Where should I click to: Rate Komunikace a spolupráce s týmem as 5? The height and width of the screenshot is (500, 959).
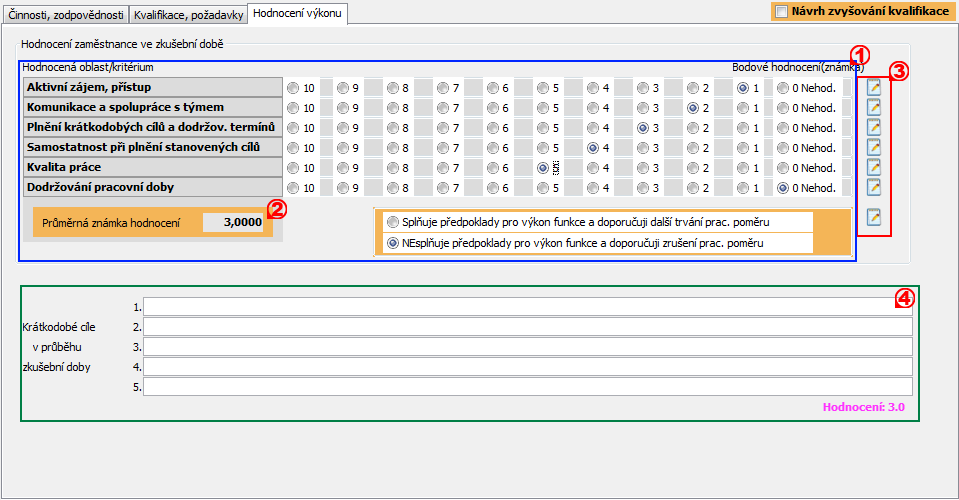543,108
